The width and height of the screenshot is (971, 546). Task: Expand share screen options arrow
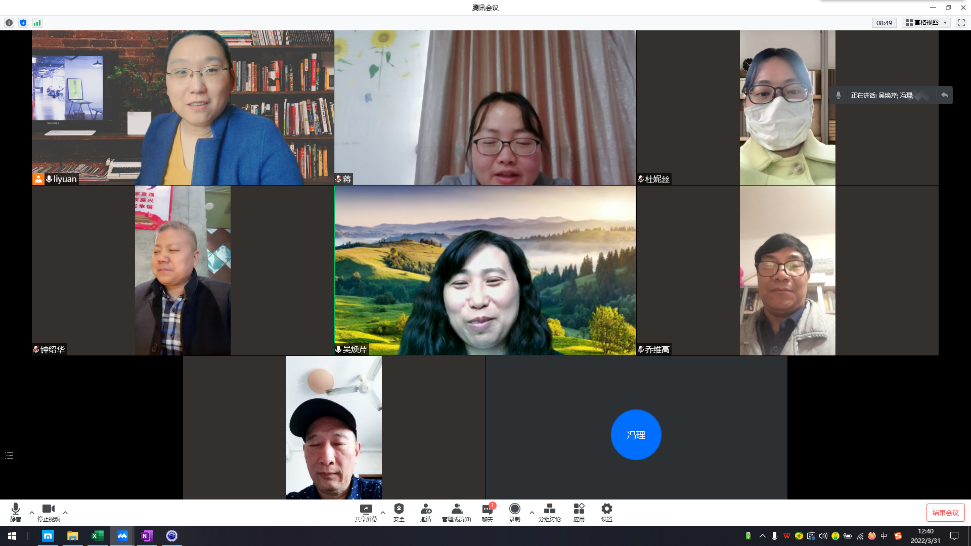coord(383,512)
